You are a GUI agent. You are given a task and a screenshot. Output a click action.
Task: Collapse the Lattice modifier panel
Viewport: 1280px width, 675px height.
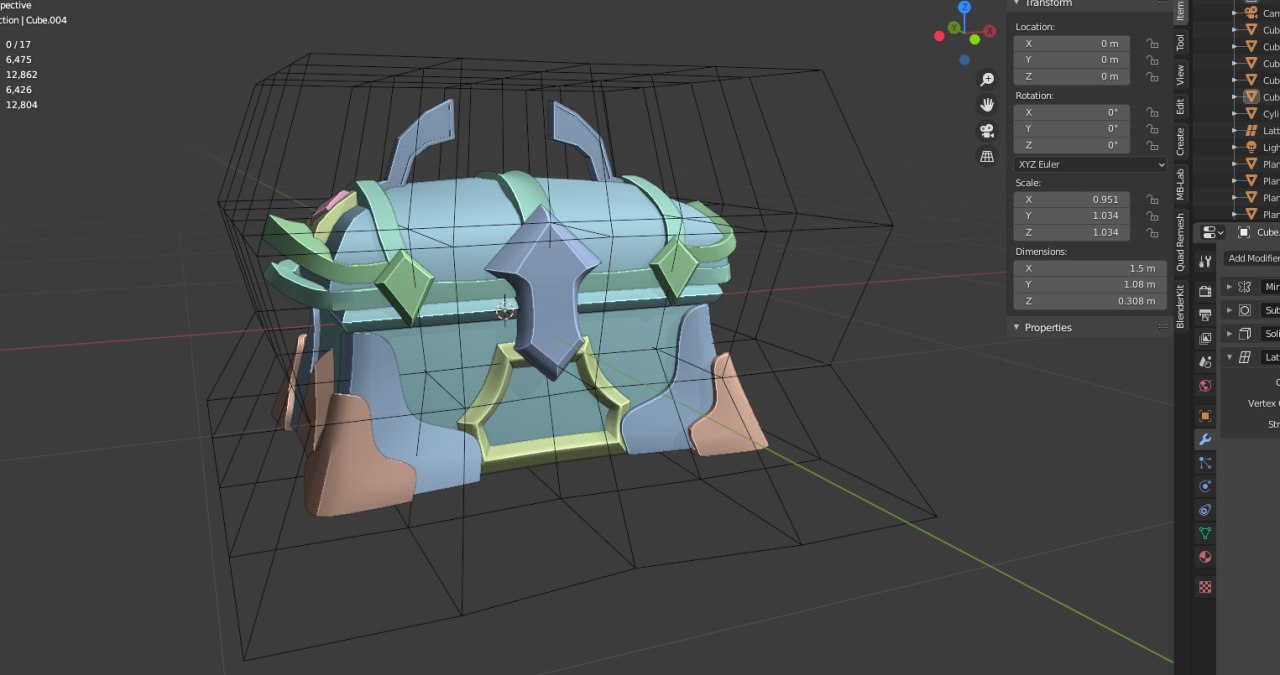coord(1229,357)
